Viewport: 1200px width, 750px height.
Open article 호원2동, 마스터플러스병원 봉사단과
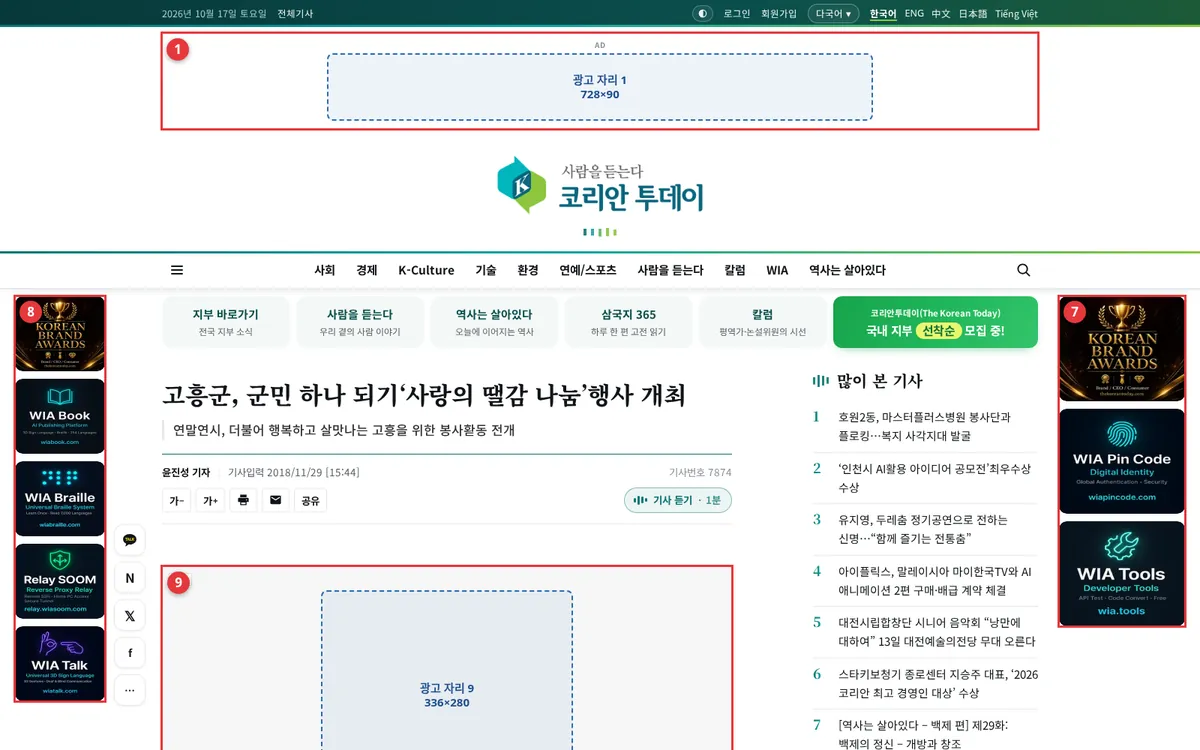click(x=925, y=426)
